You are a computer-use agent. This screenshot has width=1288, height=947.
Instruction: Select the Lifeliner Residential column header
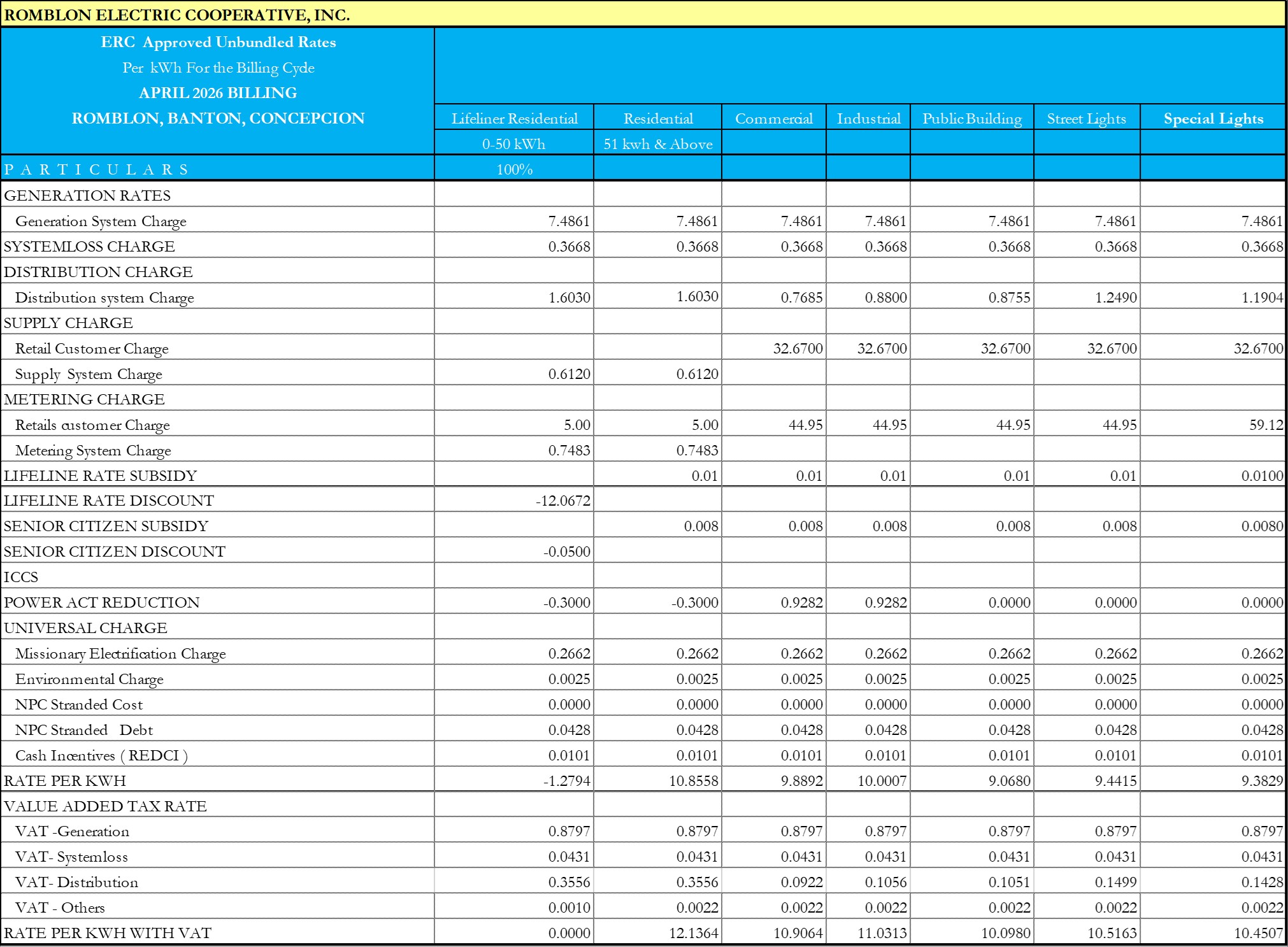(515, 118)
